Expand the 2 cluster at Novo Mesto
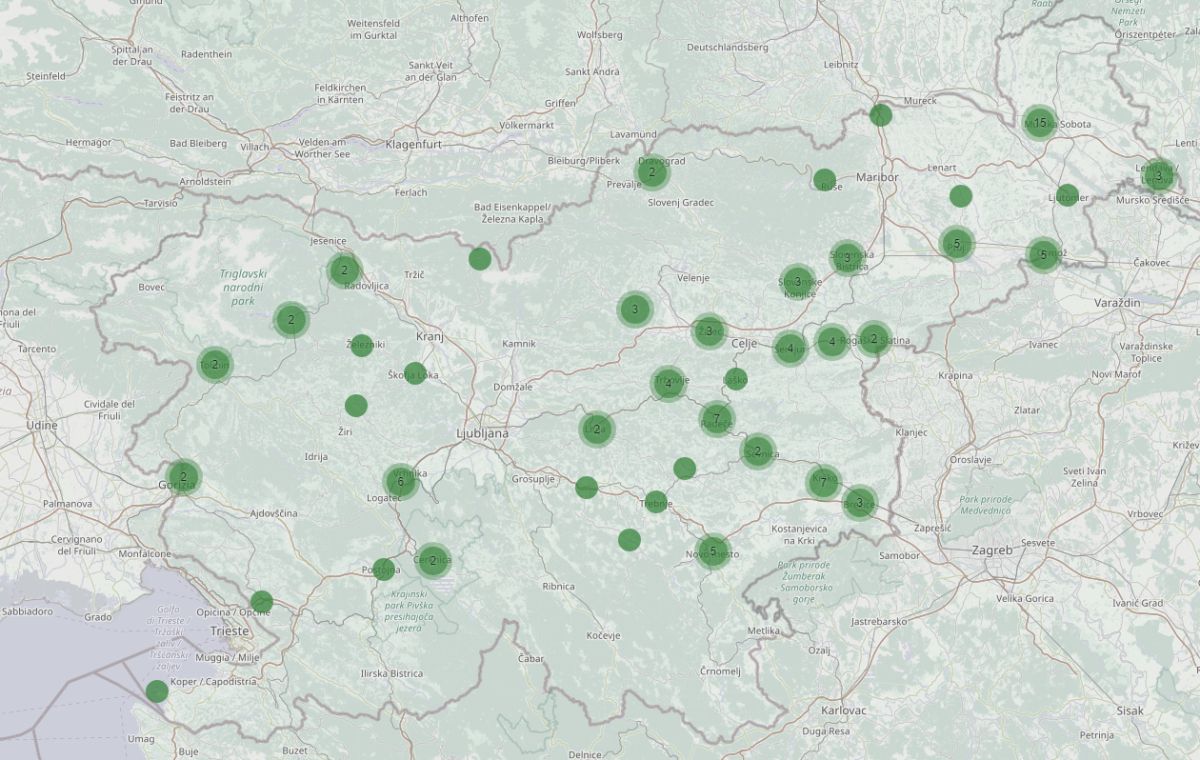Screen dimensions: 1200x760 click(712, 550)
